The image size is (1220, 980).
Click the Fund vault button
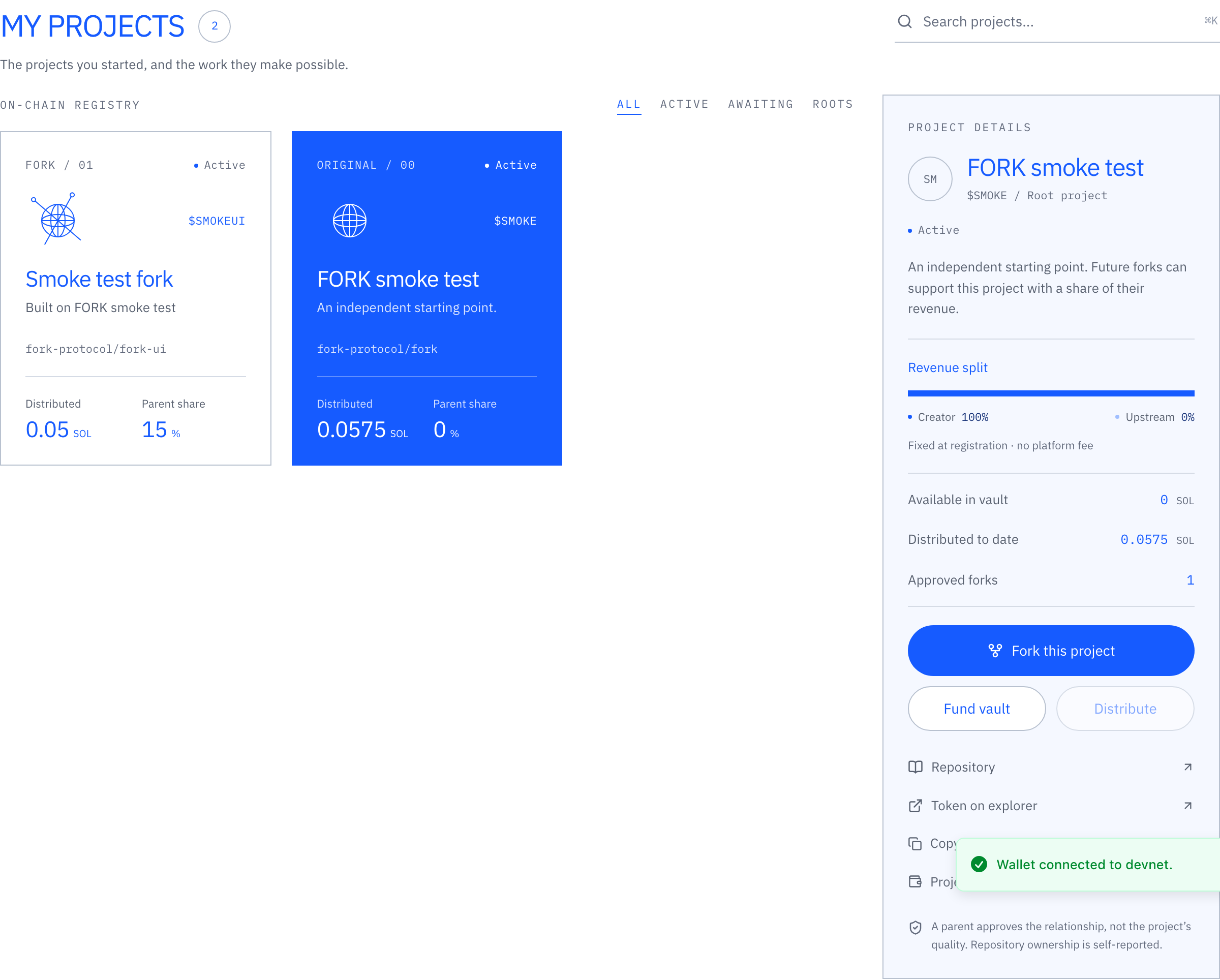point(976,709)
